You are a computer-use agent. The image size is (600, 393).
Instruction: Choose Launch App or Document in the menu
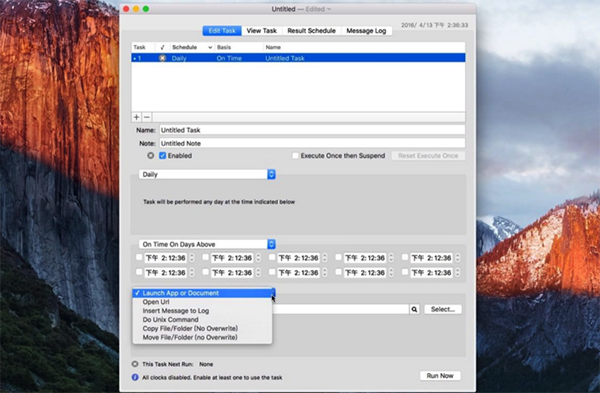pos(202,293)
